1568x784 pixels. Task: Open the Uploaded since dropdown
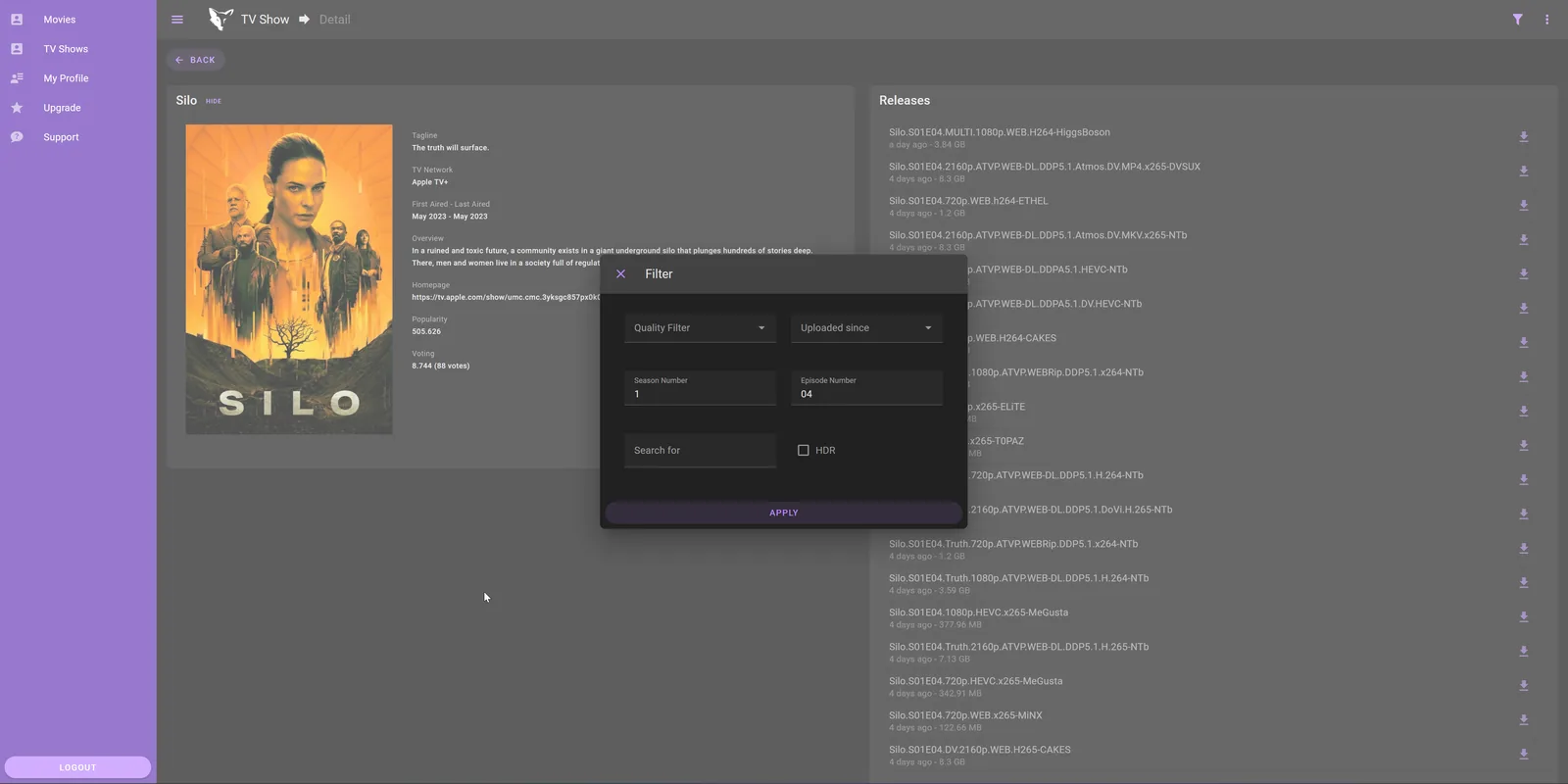(866, 327)
